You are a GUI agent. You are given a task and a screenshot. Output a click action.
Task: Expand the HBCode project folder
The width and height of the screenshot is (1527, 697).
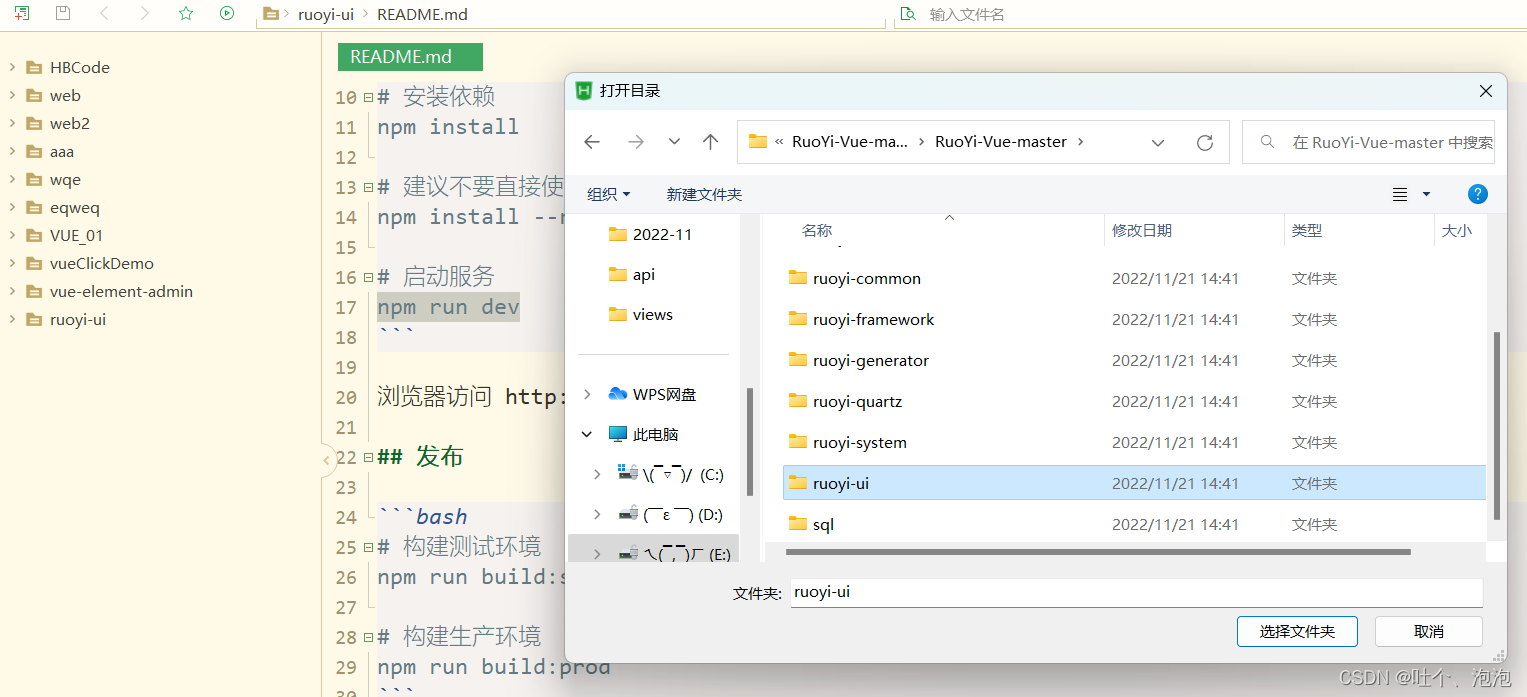tap(12, 68)
